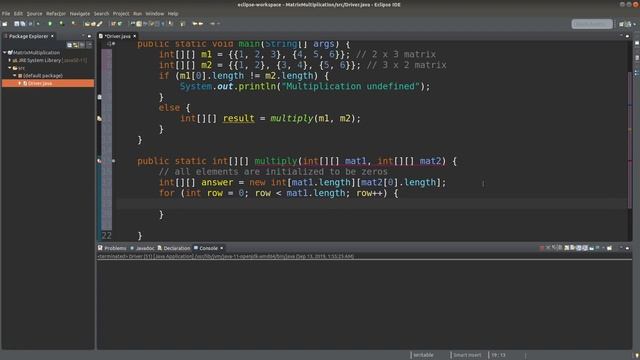Open the Window menu
The width and height of the screenshot is (640, 360).
pyautogui.click(x=155, y=14)
